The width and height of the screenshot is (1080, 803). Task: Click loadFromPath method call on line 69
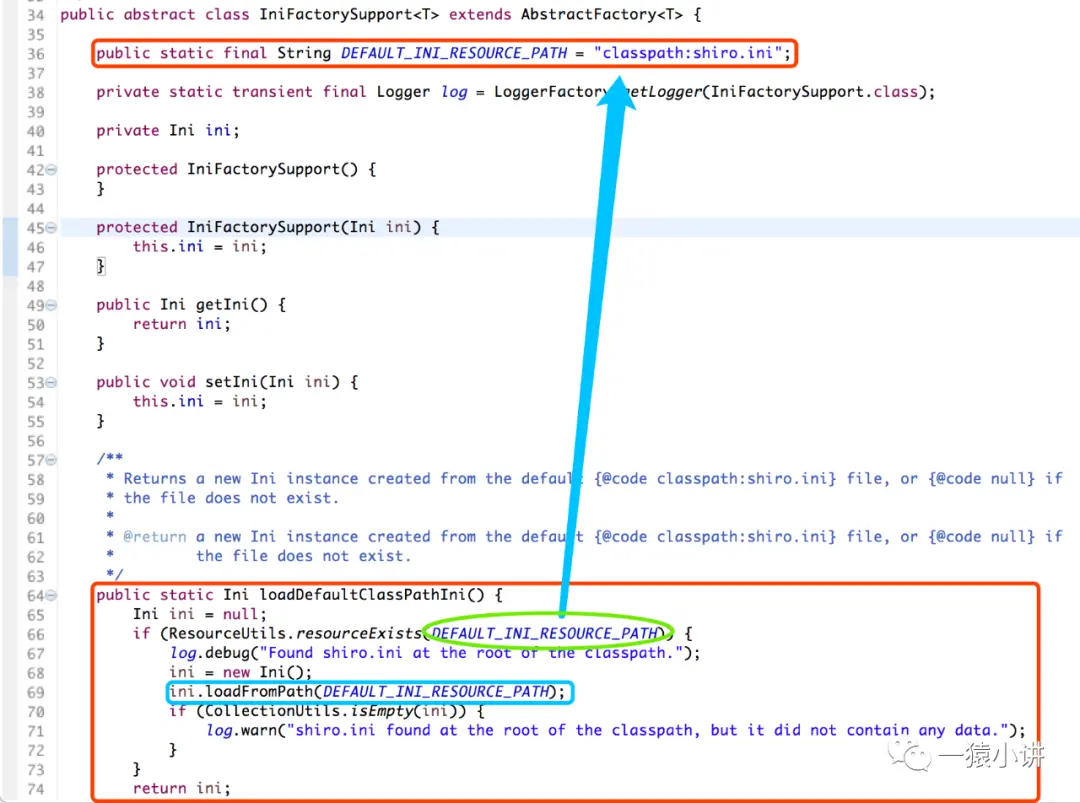(x=260, y=691)
